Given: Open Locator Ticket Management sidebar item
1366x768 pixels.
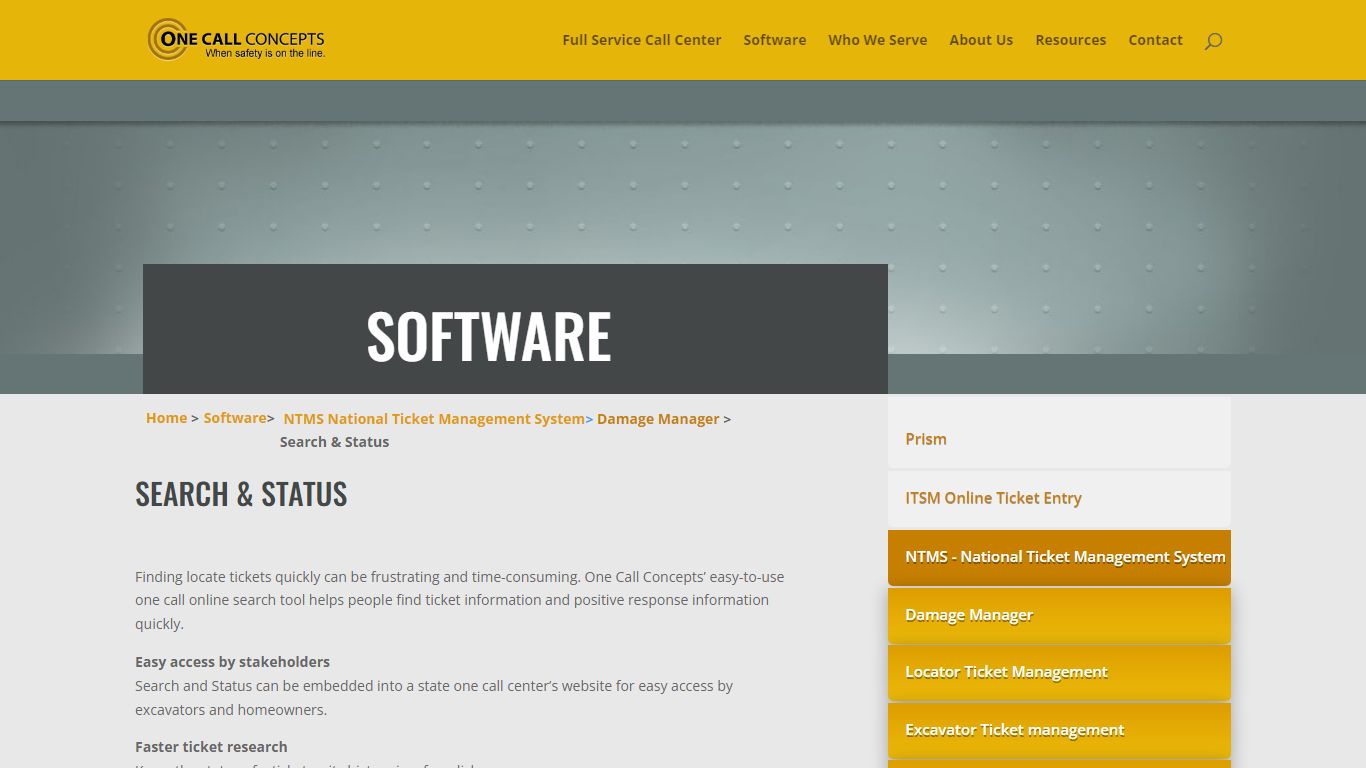Looking at the screenshot, I should coord(1059,672).
